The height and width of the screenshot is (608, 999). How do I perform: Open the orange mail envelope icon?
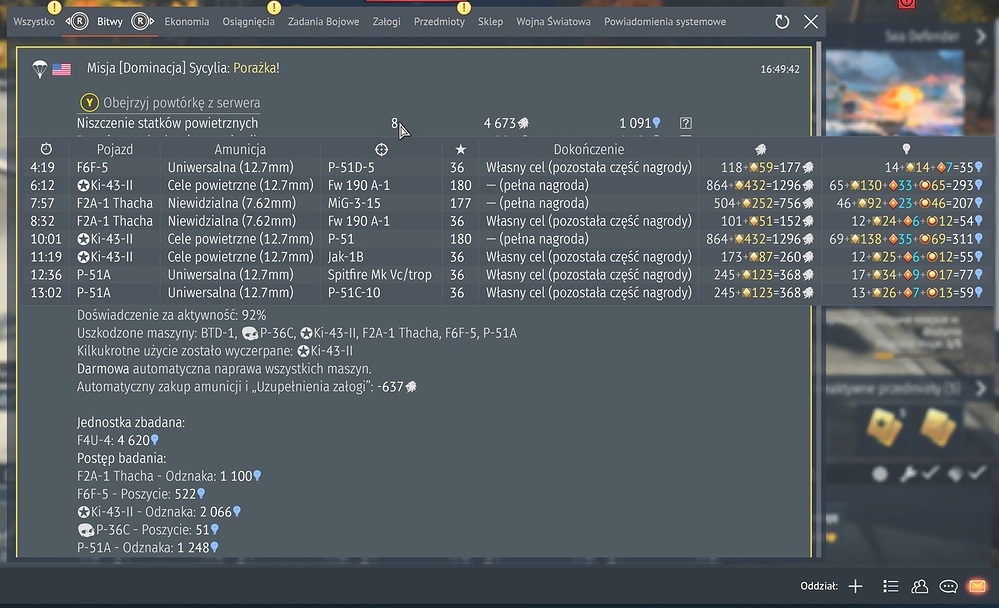[977, 586]
